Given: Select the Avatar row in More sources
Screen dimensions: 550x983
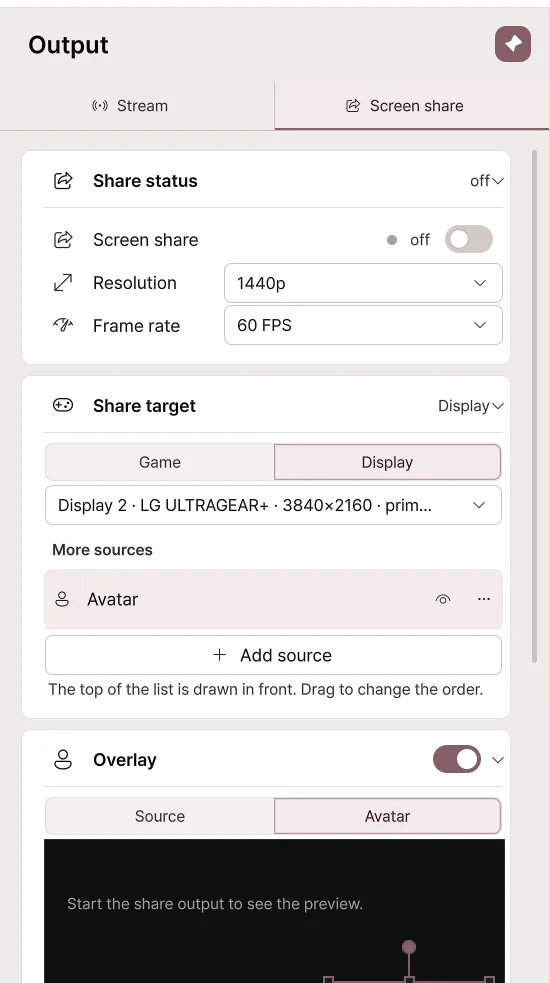Looking at the screenshot, I should point(273,599).
